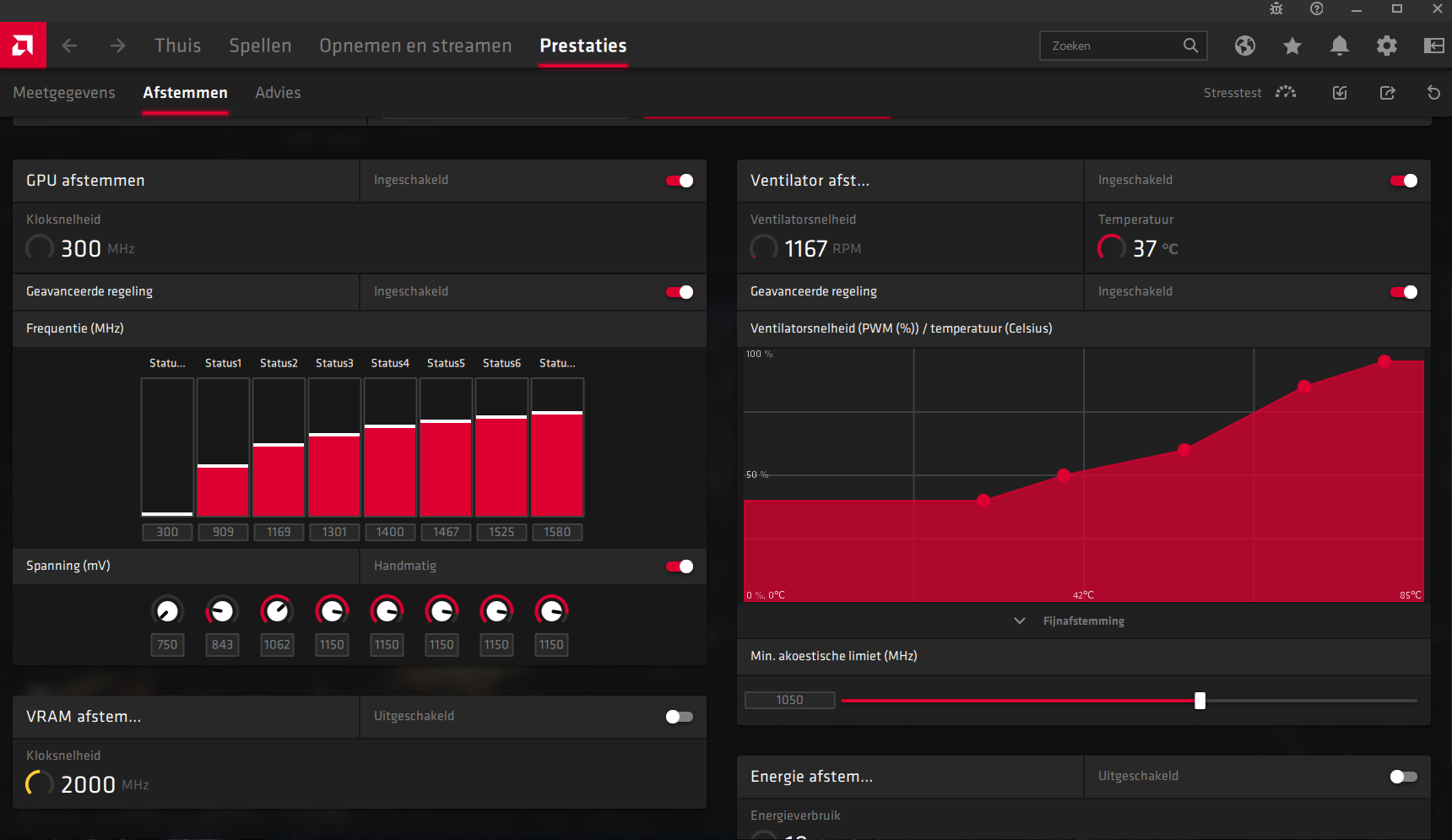Run Stresstest gauge icon

click(x=1286, y=92)
